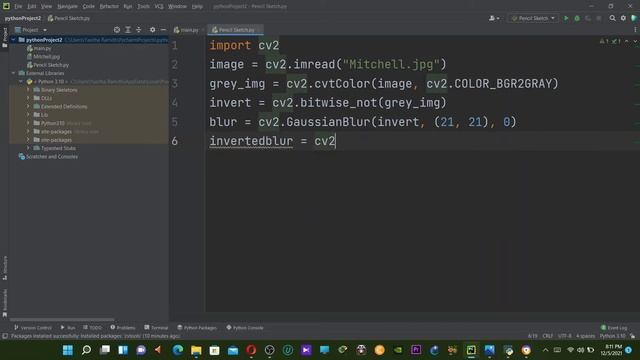
Task: Click pythonProject2 in the navigation breadcrumb
Action: click(23, 18)
